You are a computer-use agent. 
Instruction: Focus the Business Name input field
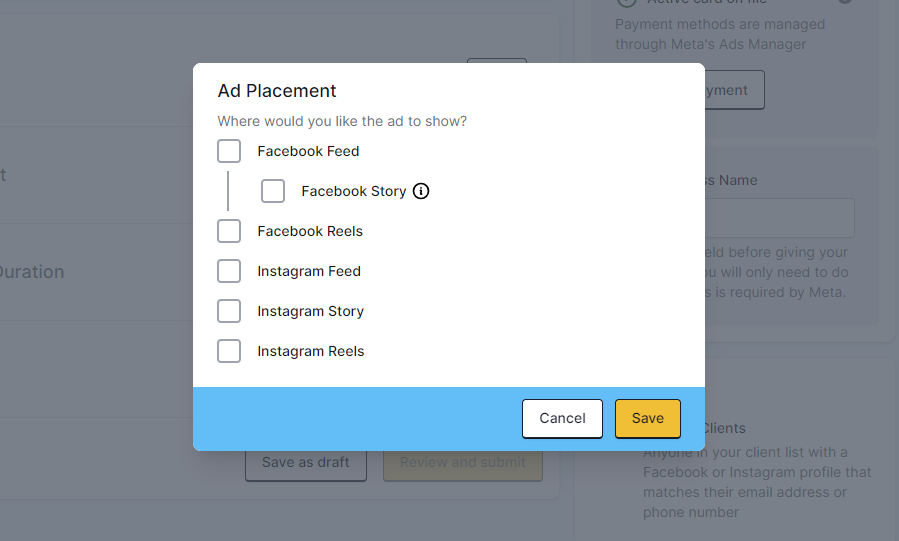(x=780, y=218)
